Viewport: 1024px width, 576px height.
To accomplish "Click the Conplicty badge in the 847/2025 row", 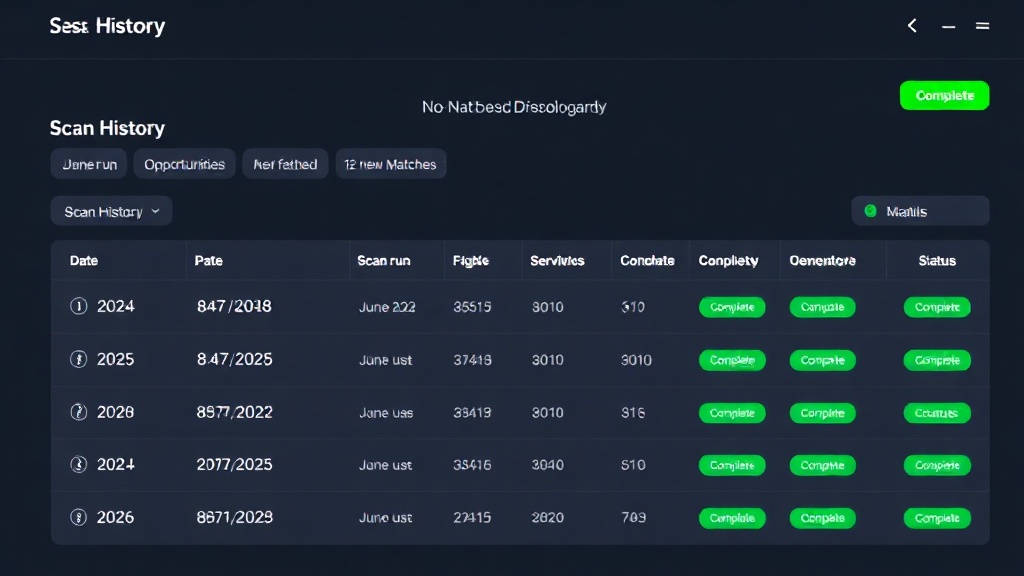I will (x=732, y=360).
